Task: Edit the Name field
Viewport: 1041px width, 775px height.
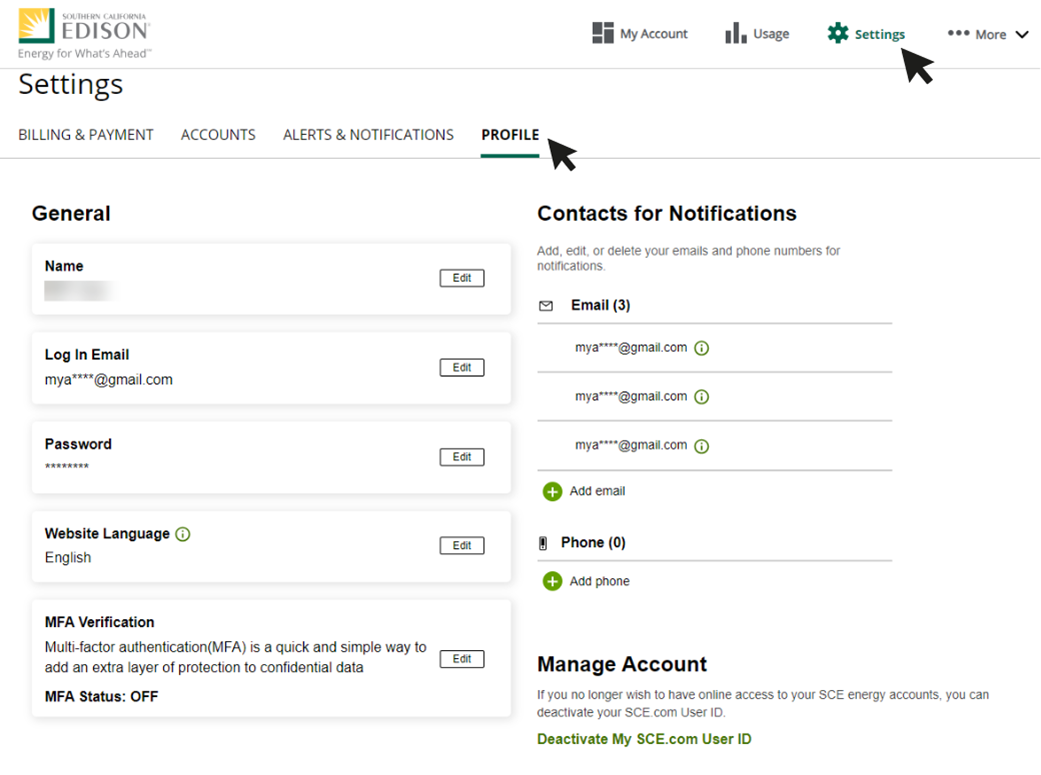Action: pos(461,278)
